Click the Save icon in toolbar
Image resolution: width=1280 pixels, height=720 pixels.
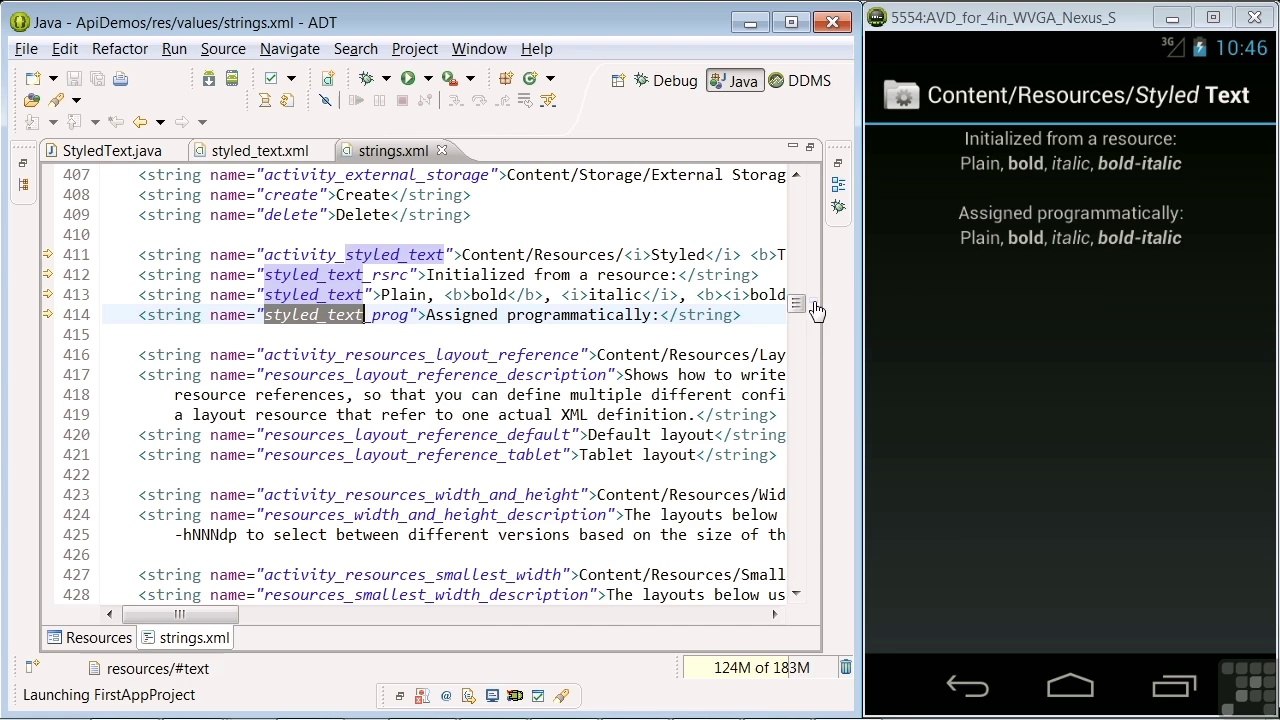tap(74, 78)
